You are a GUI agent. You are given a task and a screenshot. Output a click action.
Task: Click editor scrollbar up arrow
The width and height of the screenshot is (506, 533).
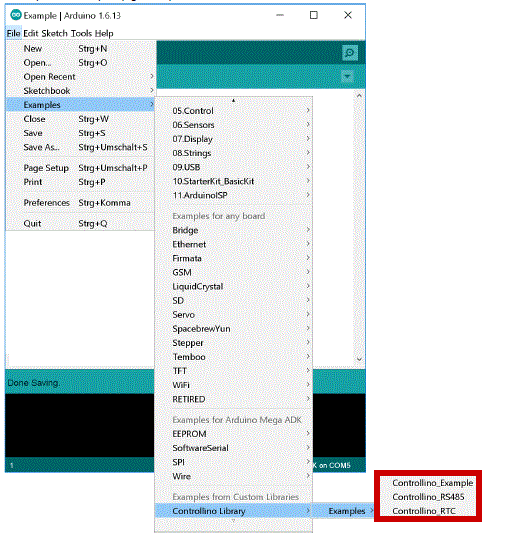coord(359,96)
